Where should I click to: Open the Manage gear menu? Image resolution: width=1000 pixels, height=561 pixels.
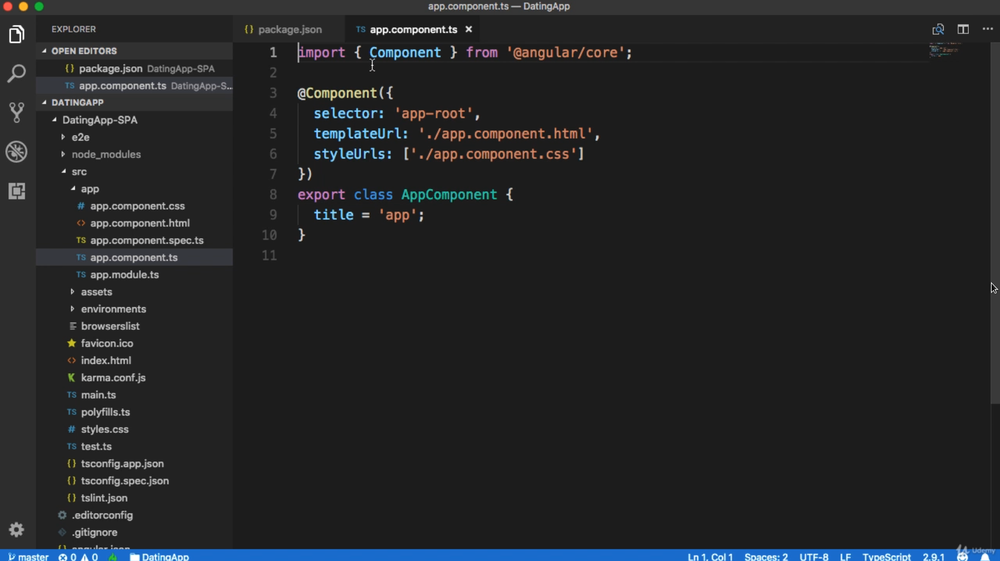pos(17,529)
